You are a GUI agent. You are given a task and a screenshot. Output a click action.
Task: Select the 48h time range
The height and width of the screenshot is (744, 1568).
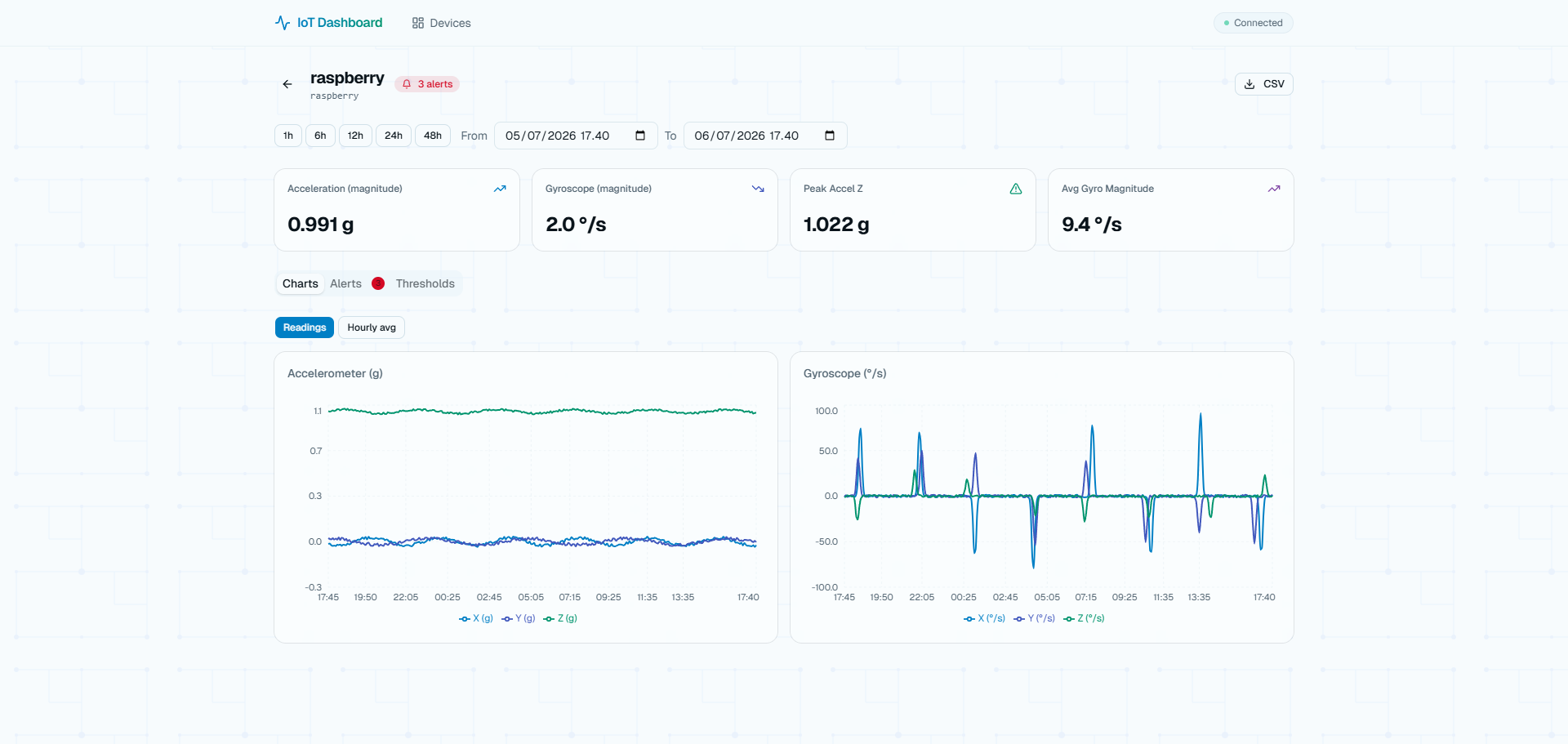pos(433,136)
